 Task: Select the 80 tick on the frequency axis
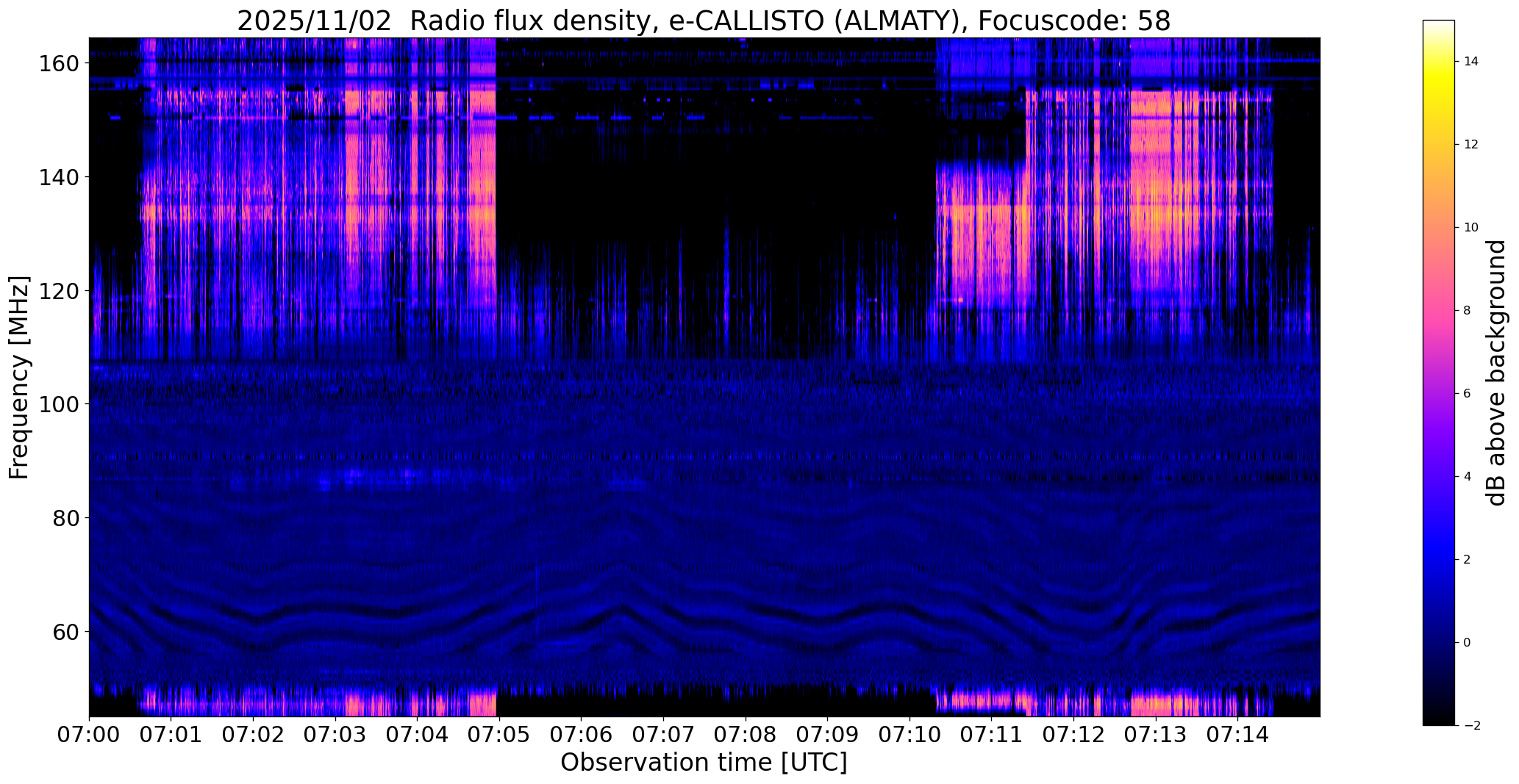(66, 518)
